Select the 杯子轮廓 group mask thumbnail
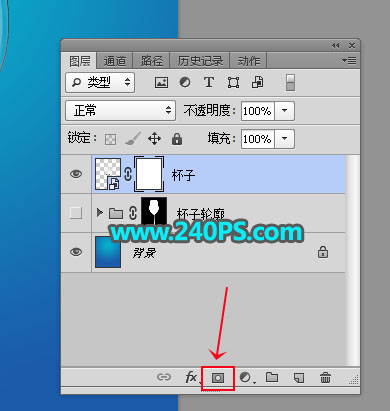This screenshot has height=411, width=390. 154,212
